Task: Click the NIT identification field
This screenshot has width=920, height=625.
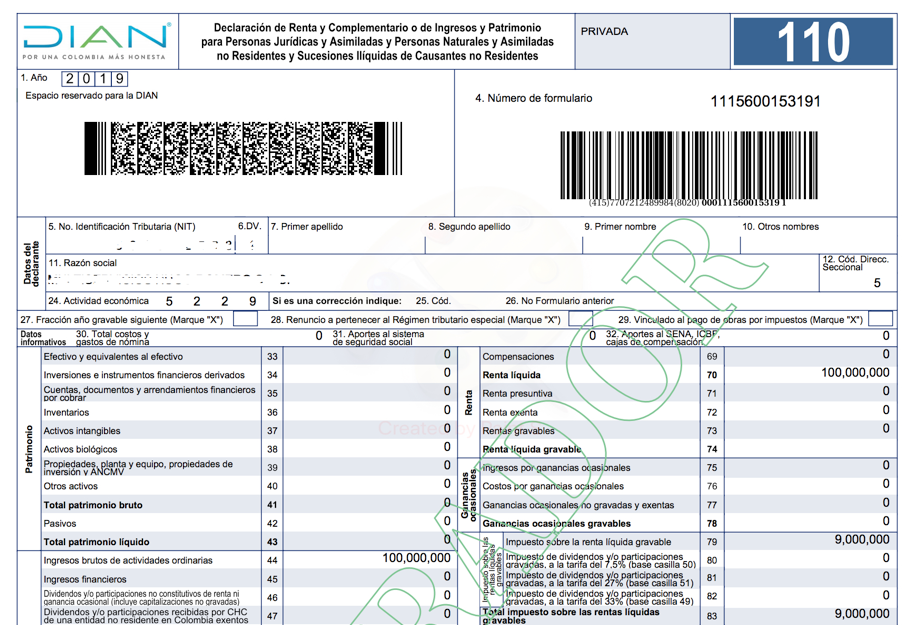Action: point(141,236)
